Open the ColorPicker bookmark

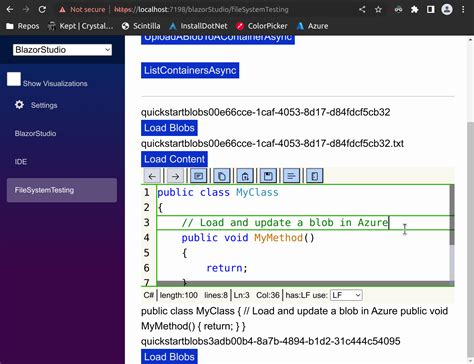[x=261, y=26]
